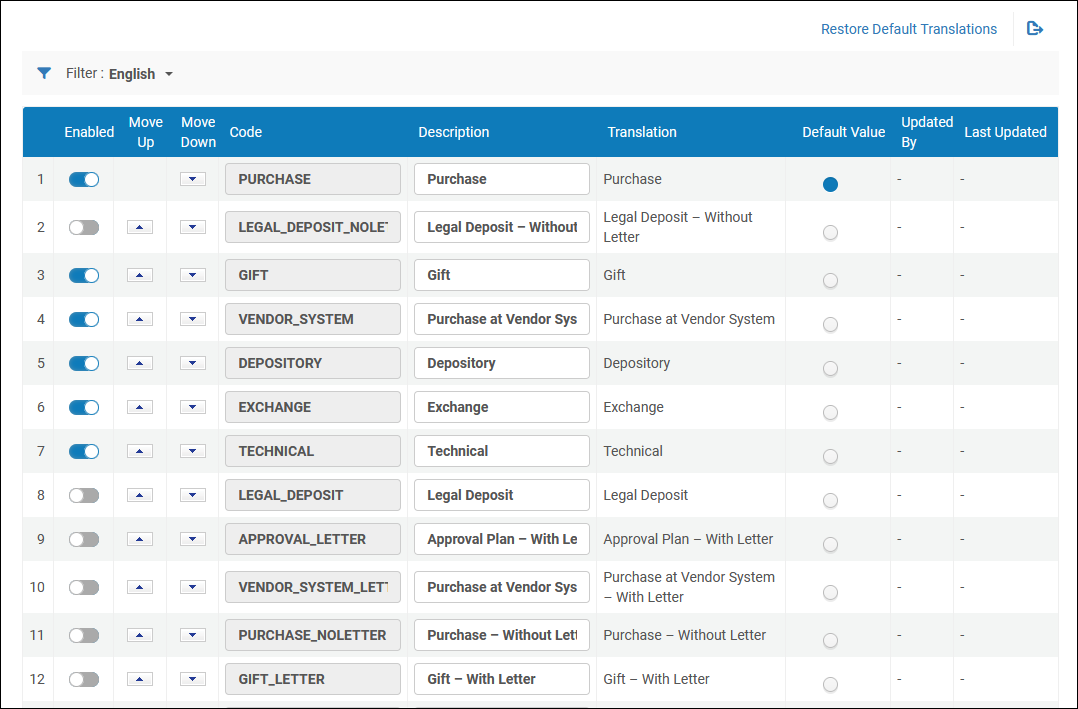Disable the TECHNICAL toggle
The width and height of the screenshot is (1078, 709).
point(84,452)
